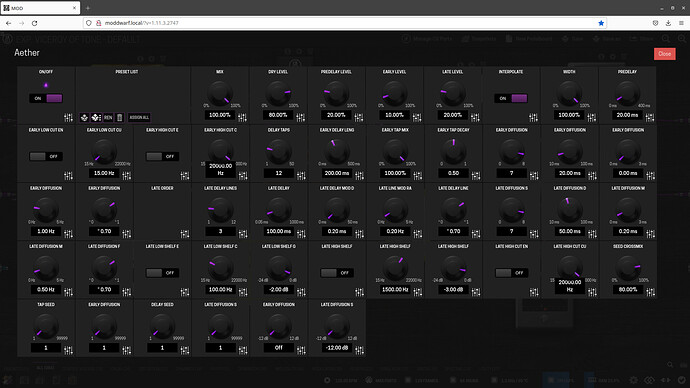Click the Early Low Cut 15.00 Hz field
Viewport: 690px width, 388px height.
click(x=104, y=173)
